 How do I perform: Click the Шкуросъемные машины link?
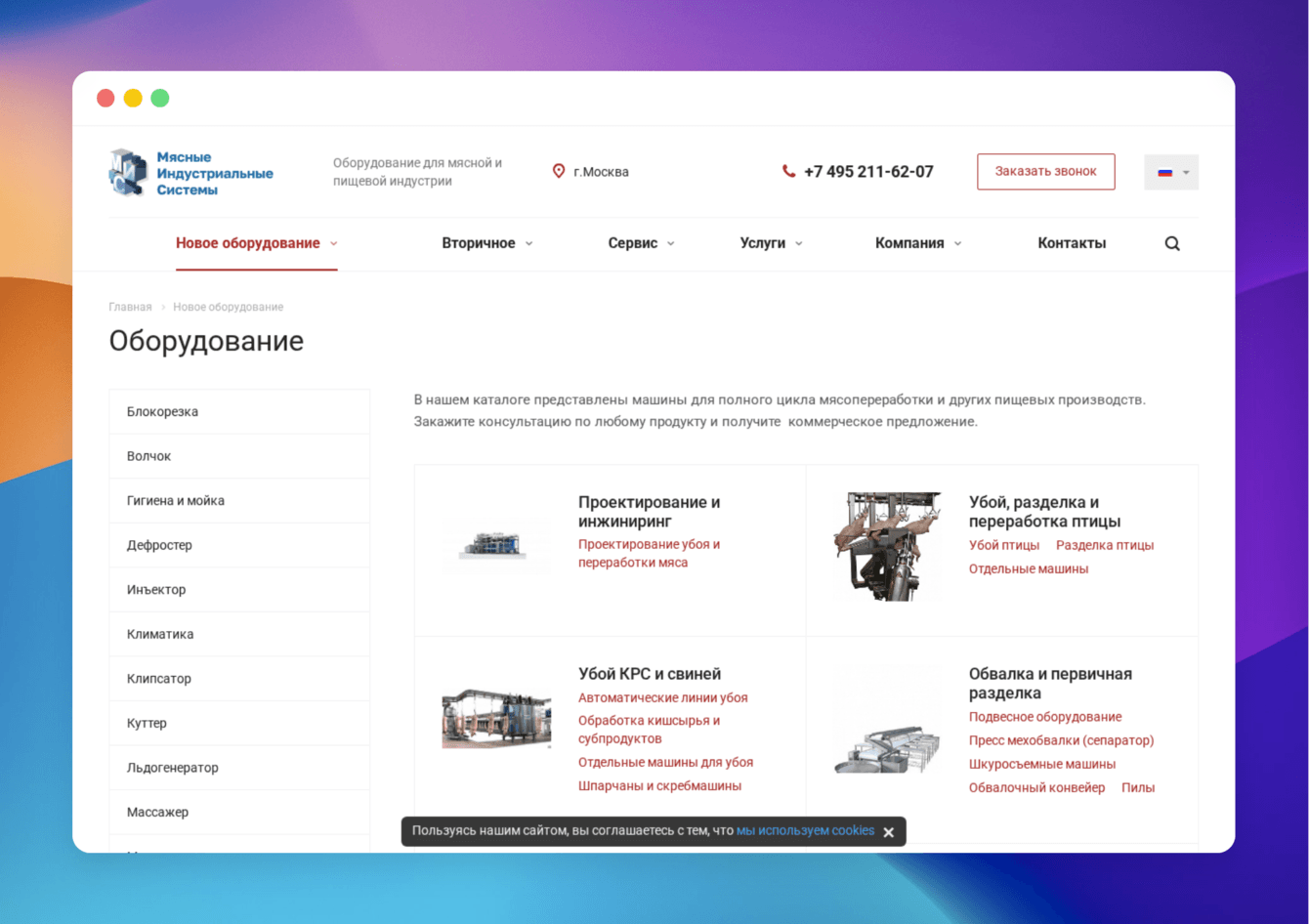1042,764
